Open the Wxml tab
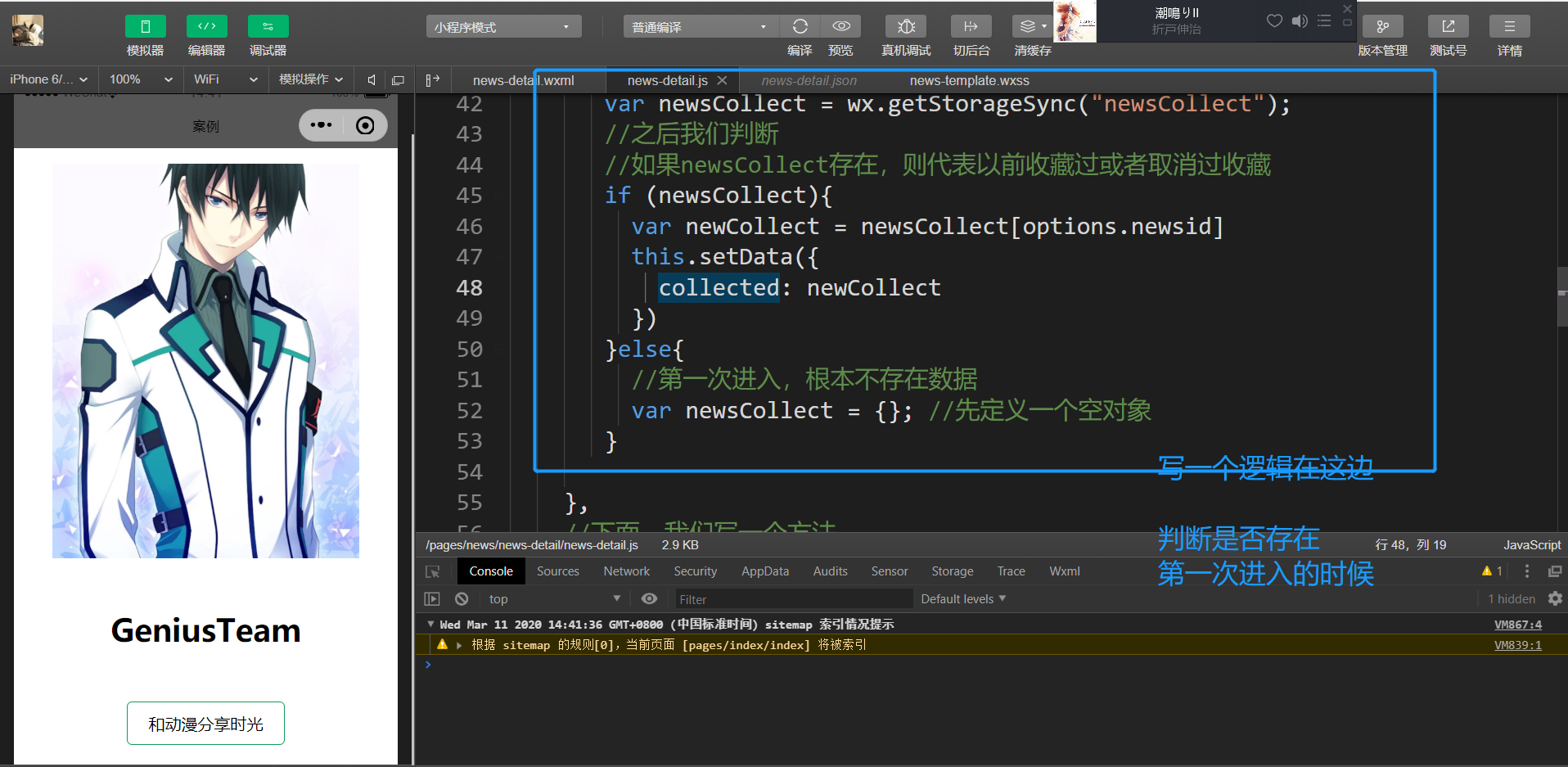The height and width of the screenshot is (767, 1568). [x=1065, y=571]
